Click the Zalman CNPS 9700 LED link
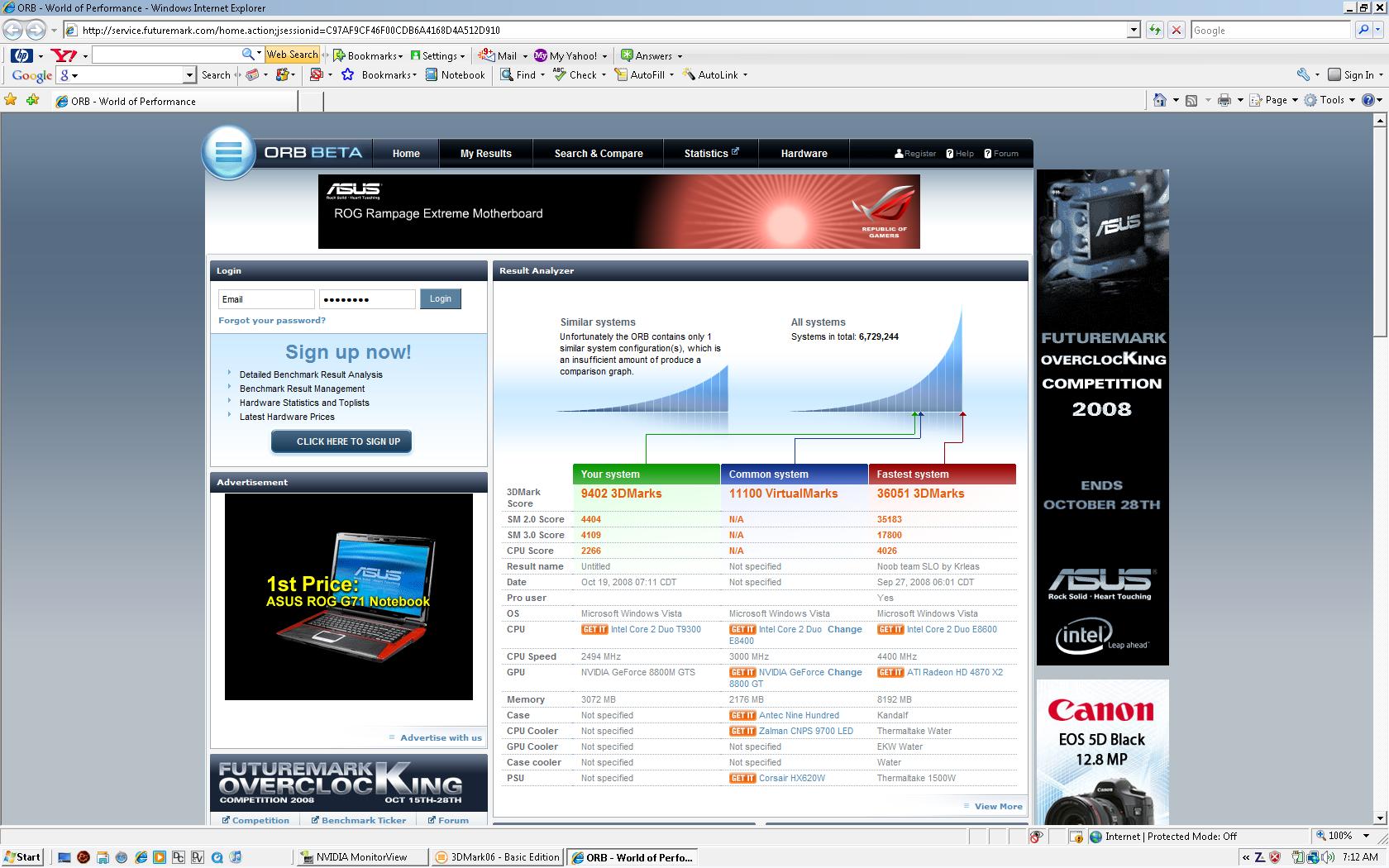1389x868 pixels. [x=806, y=732]
